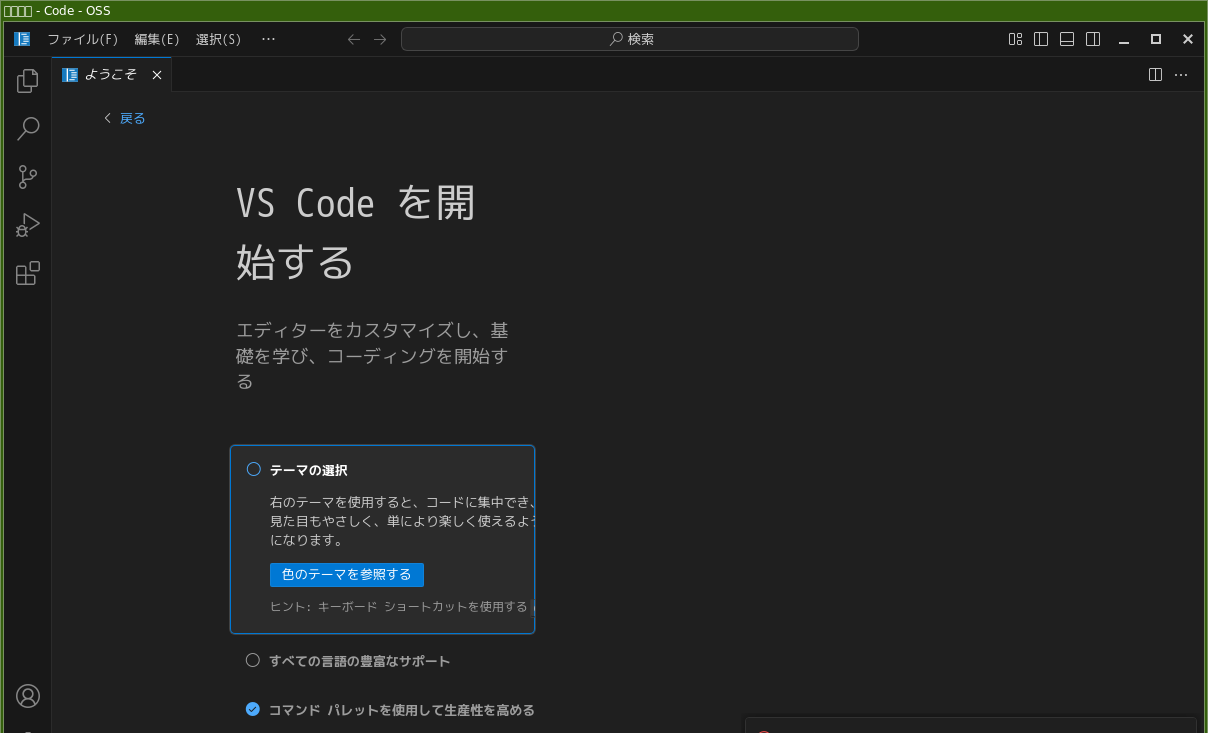Open the editor More Actions ellipsis
1208x733 pixels.
pyautogui.click(x=1181, y=74)
